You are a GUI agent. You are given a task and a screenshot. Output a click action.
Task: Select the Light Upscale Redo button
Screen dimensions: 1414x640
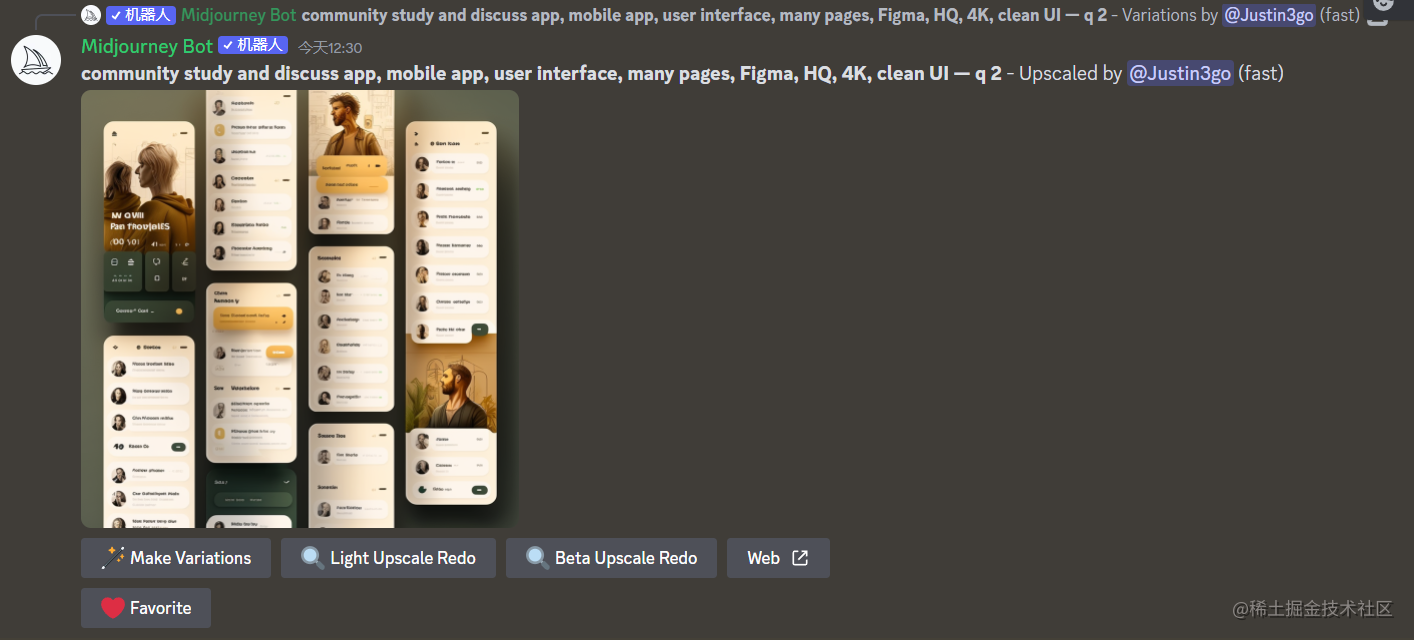pyautogui.click(x=388, y=558)
